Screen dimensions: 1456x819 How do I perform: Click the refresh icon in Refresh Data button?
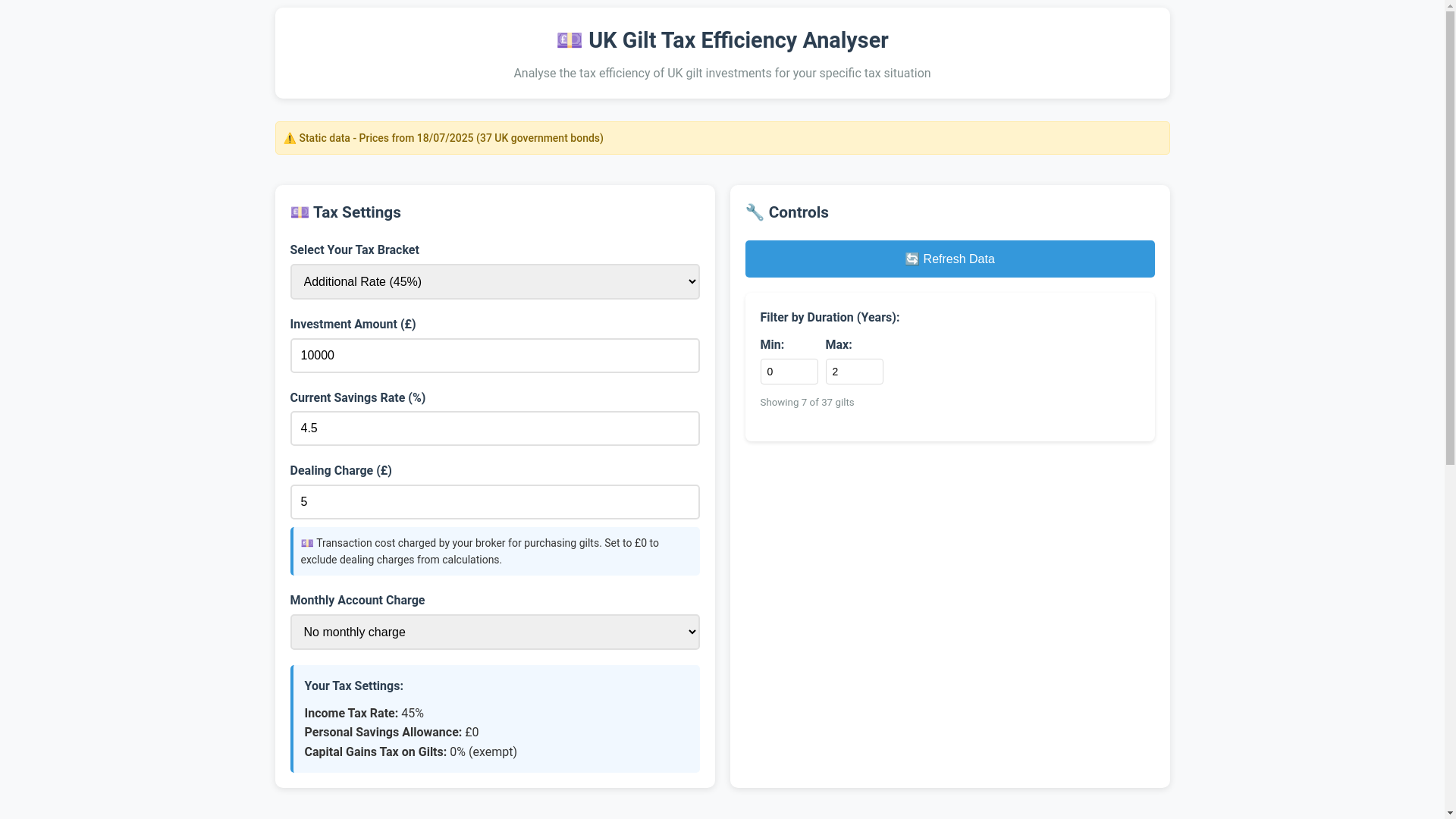pyautogui.click(x=912, y=259)
